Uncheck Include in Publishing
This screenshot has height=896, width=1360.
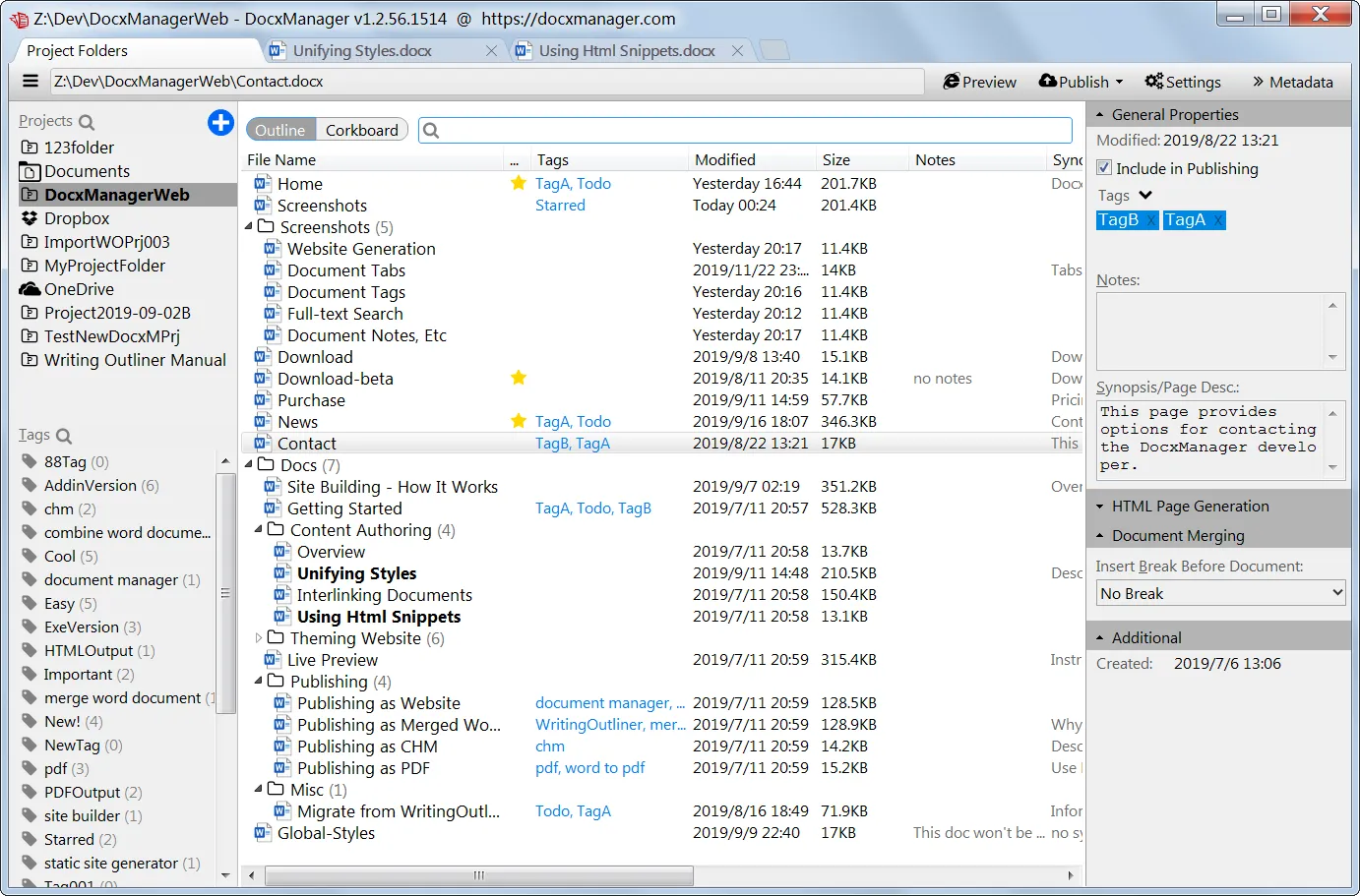click(x=1103, y=168)
